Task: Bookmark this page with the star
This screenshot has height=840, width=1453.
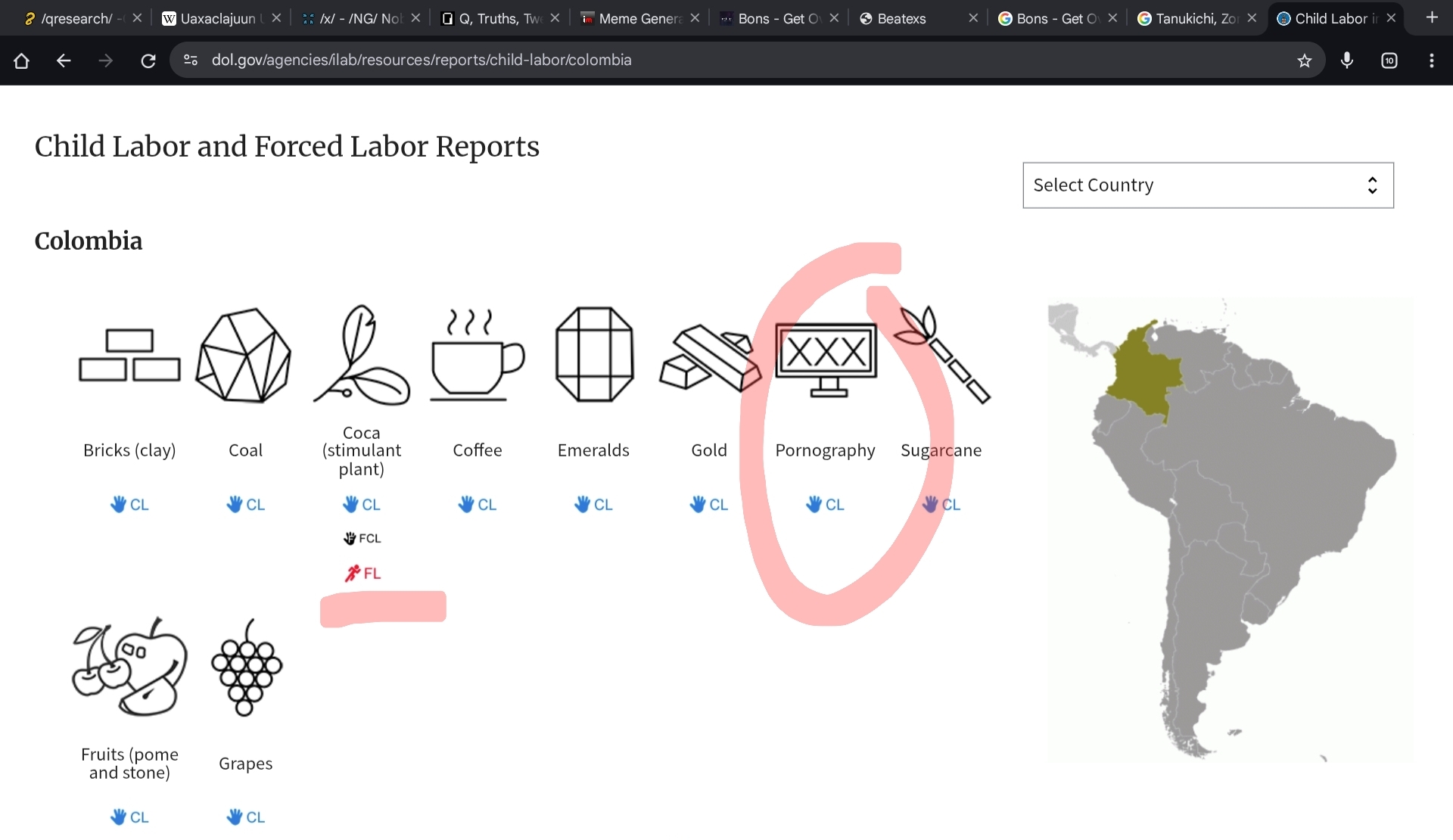Action: click(x=1304, y=61)
